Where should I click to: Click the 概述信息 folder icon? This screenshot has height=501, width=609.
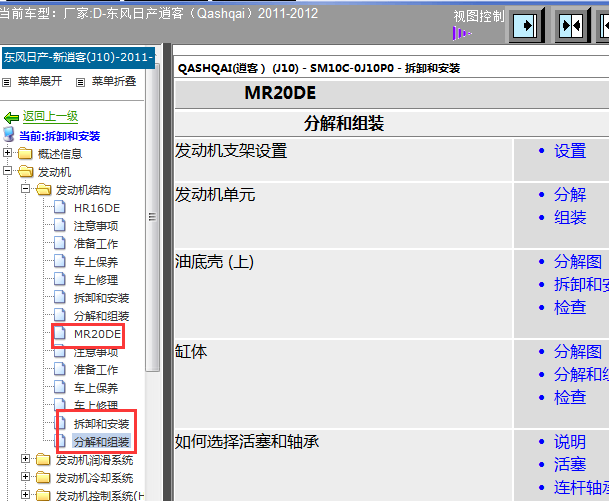pyautogui.click(x=25, y=153)
